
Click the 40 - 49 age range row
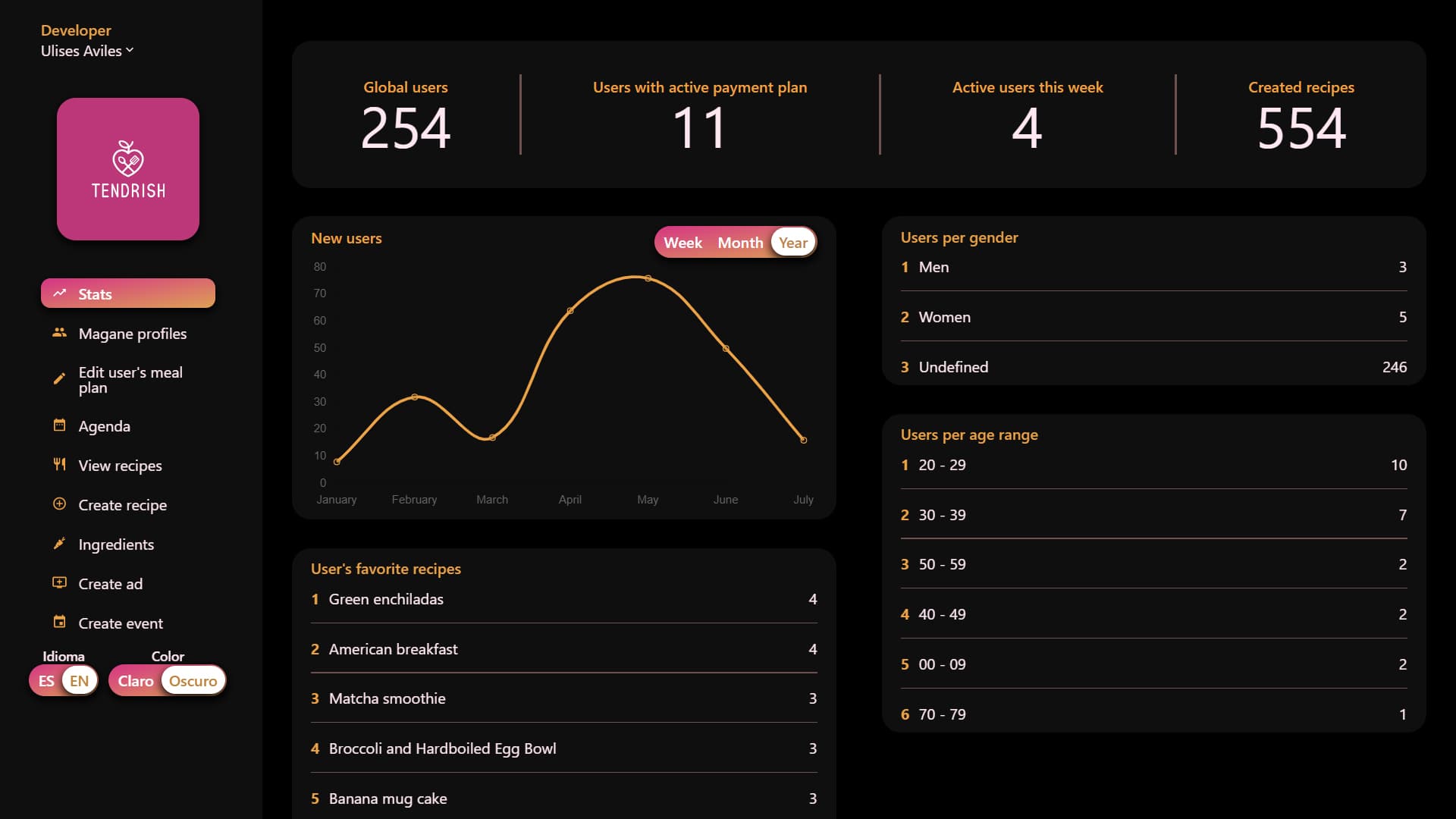[1153, 614]
